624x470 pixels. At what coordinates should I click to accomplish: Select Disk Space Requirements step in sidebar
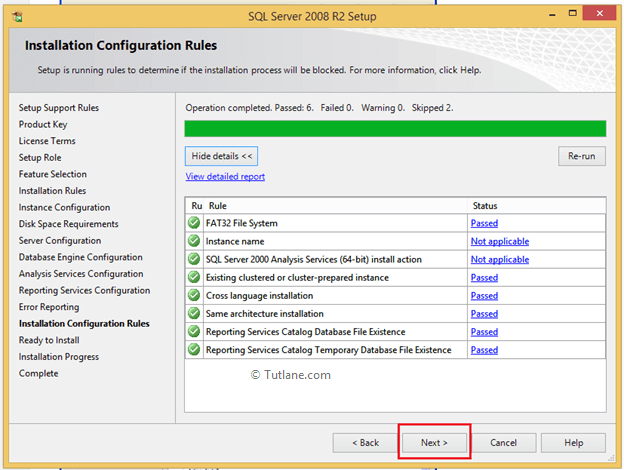point(68,224)
